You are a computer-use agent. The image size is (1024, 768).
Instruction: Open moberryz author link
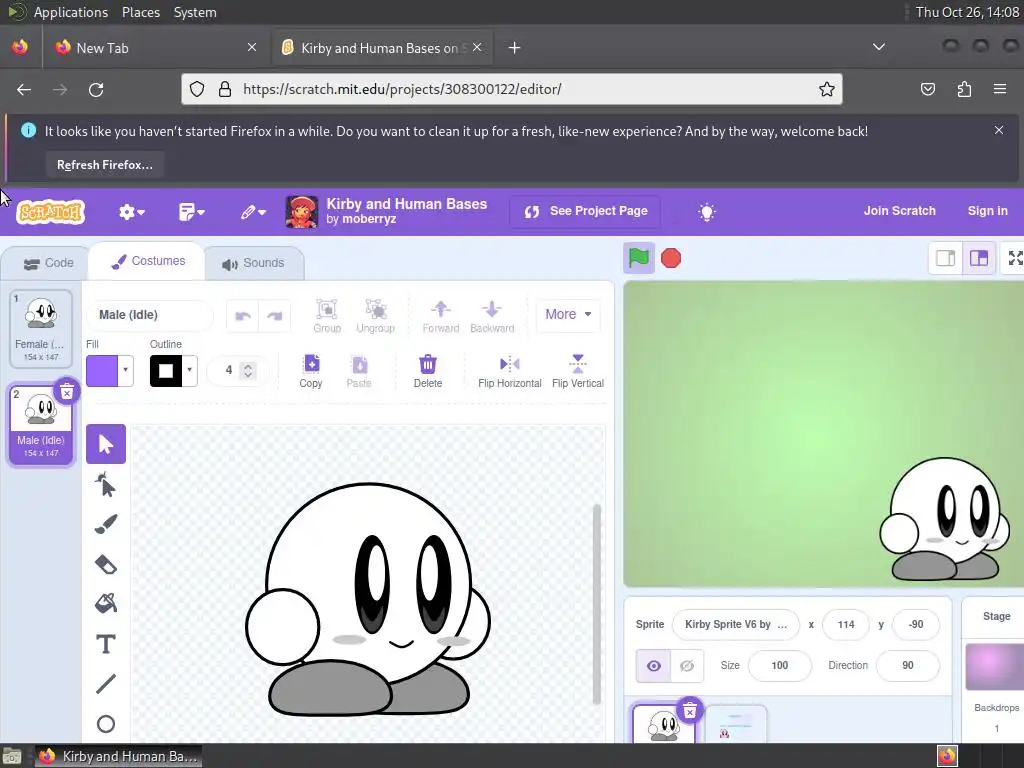point(369,219)
